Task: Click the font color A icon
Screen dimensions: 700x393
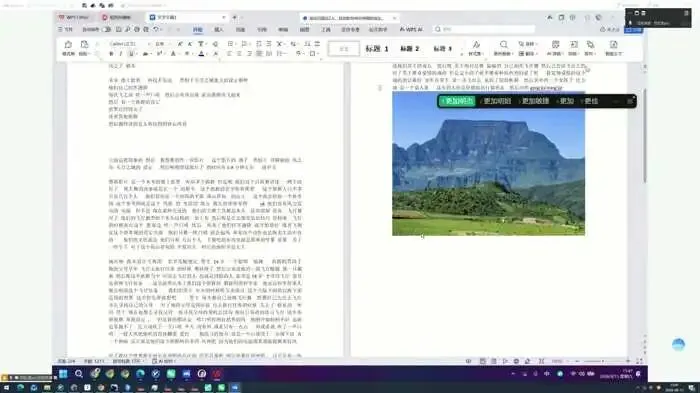Action: tap(201, 54)
